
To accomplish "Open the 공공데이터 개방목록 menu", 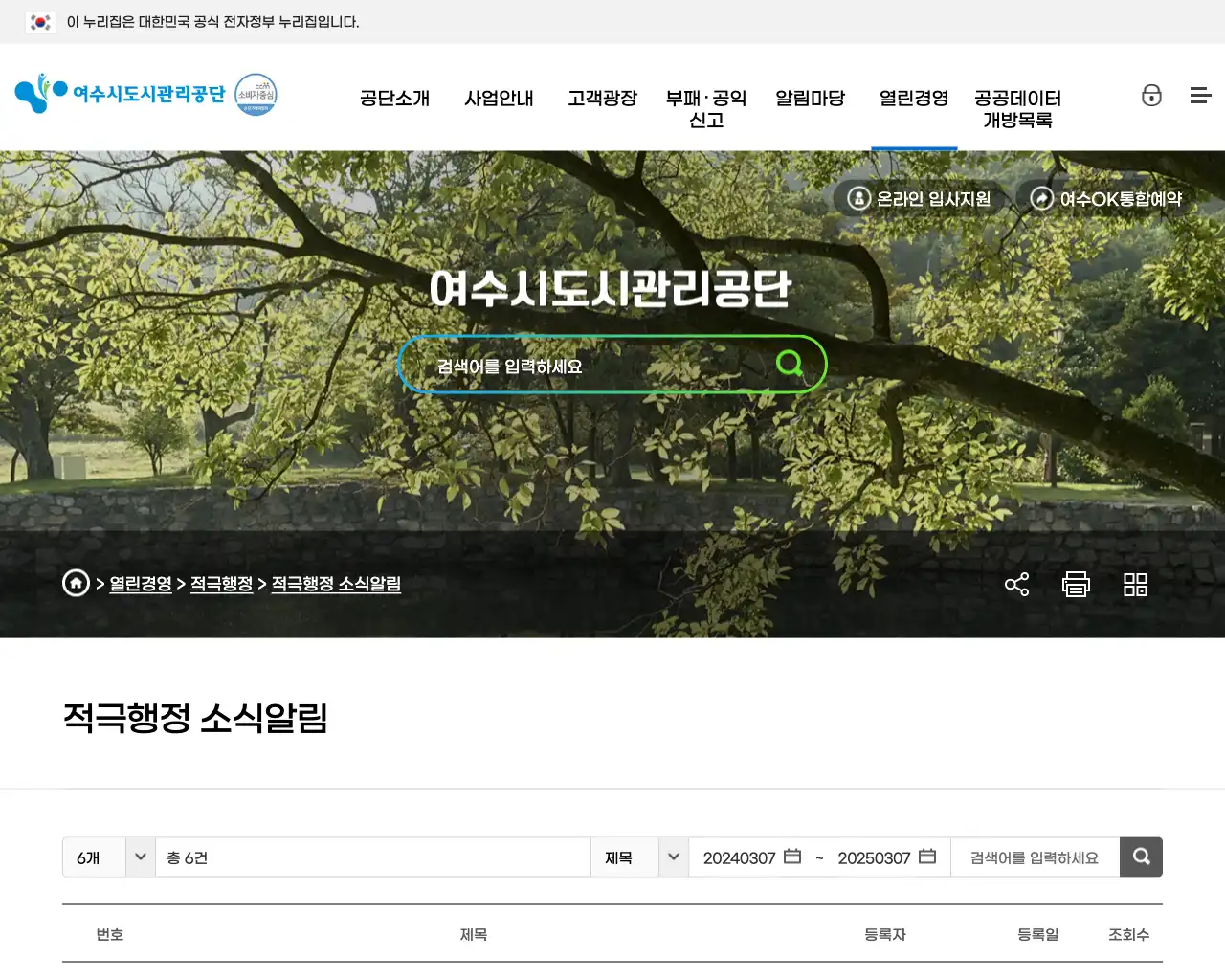I will click(1018, 108).
